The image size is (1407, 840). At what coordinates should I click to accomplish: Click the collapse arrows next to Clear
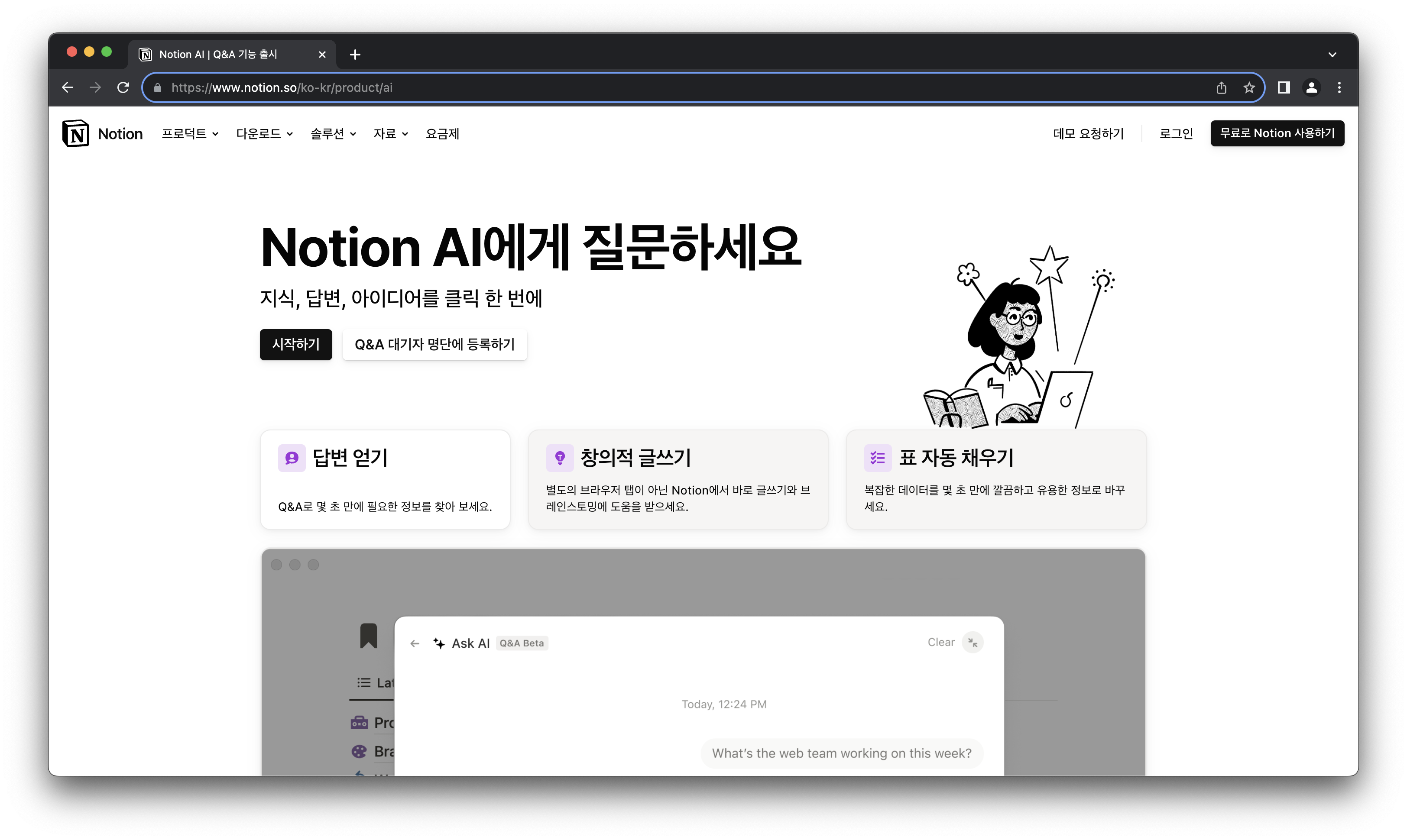pos(973,642)
